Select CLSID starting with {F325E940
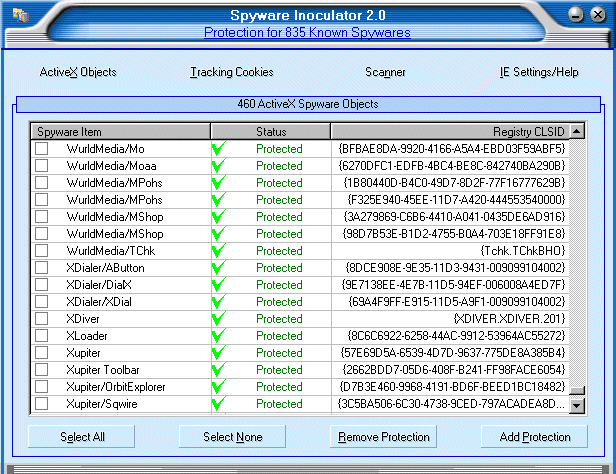 point(456,200)
